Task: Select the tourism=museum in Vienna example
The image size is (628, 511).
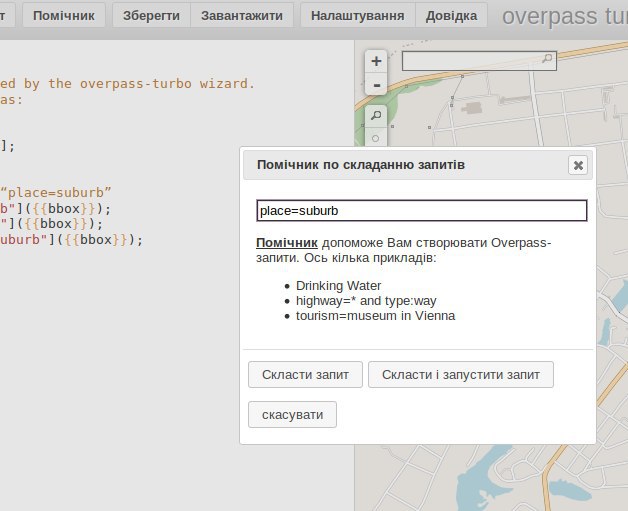Action: [375, 316]
